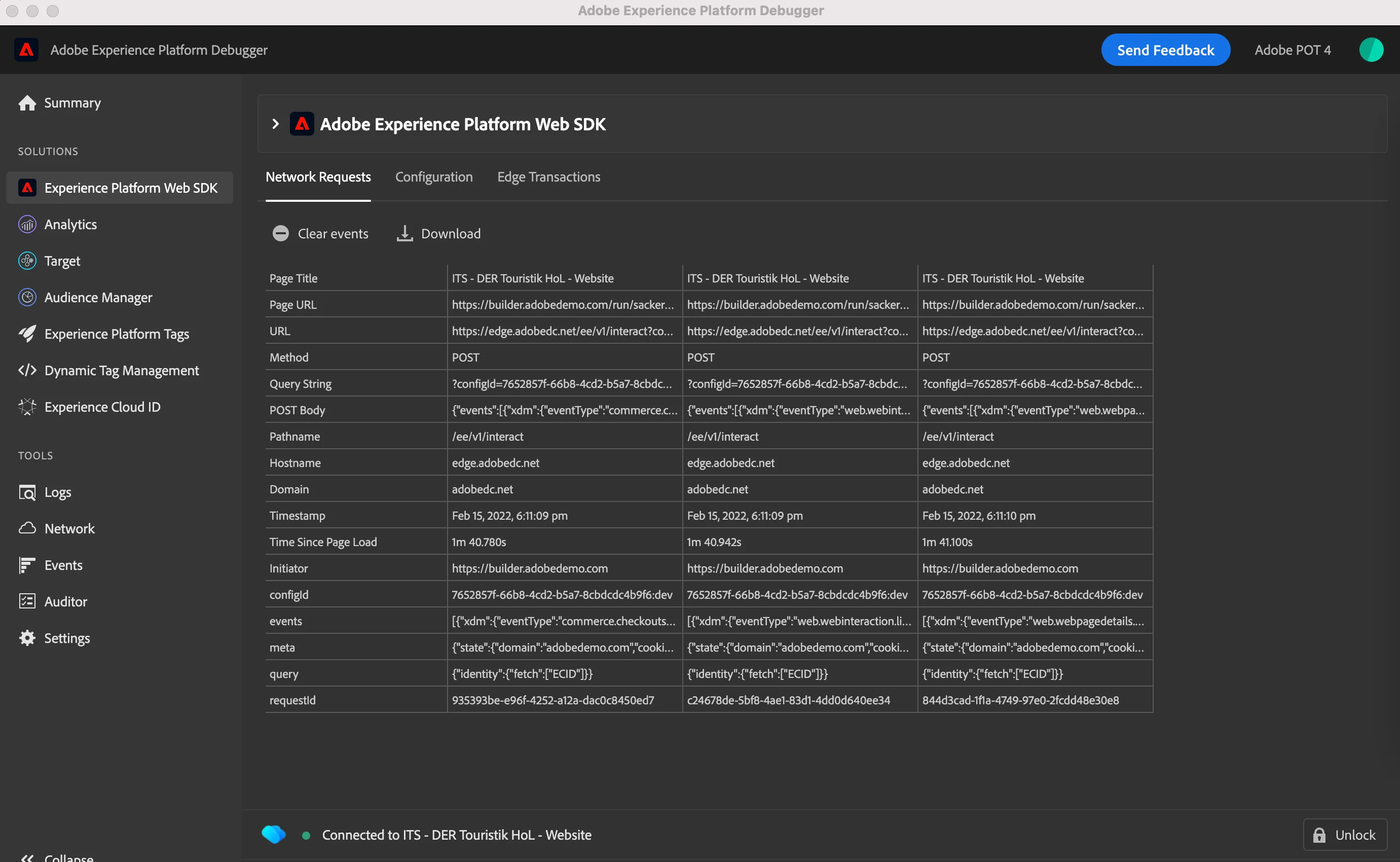
Task: Click the 1m 40.942s time value
Action: pos(714,542)
